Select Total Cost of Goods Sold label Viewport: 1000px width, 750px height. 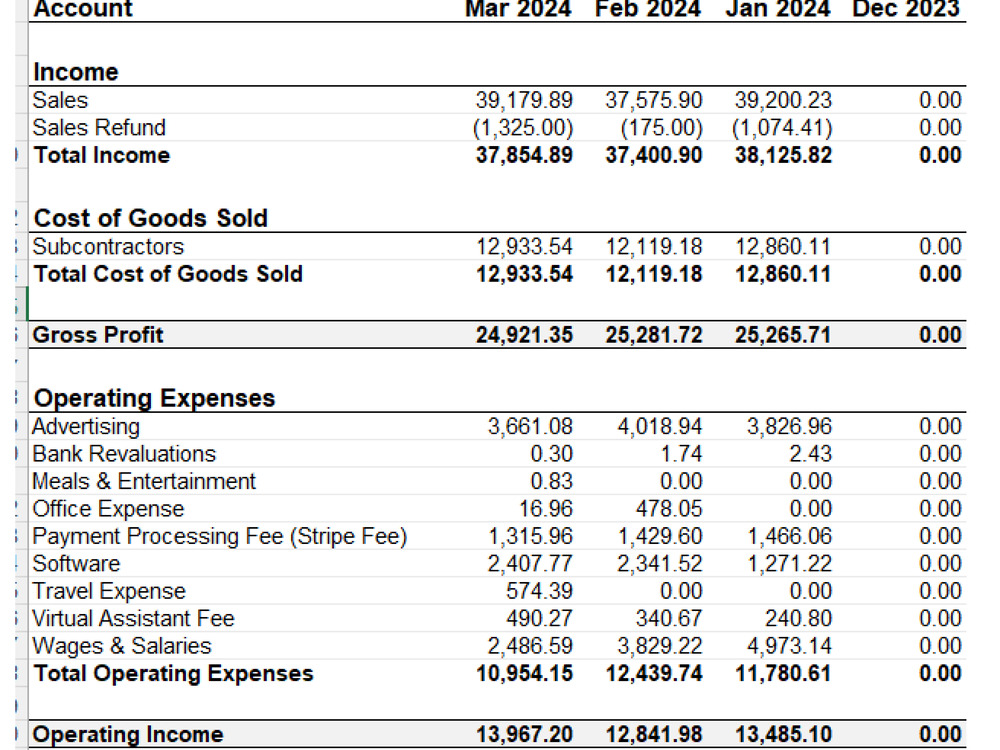[x=168, y=274]
